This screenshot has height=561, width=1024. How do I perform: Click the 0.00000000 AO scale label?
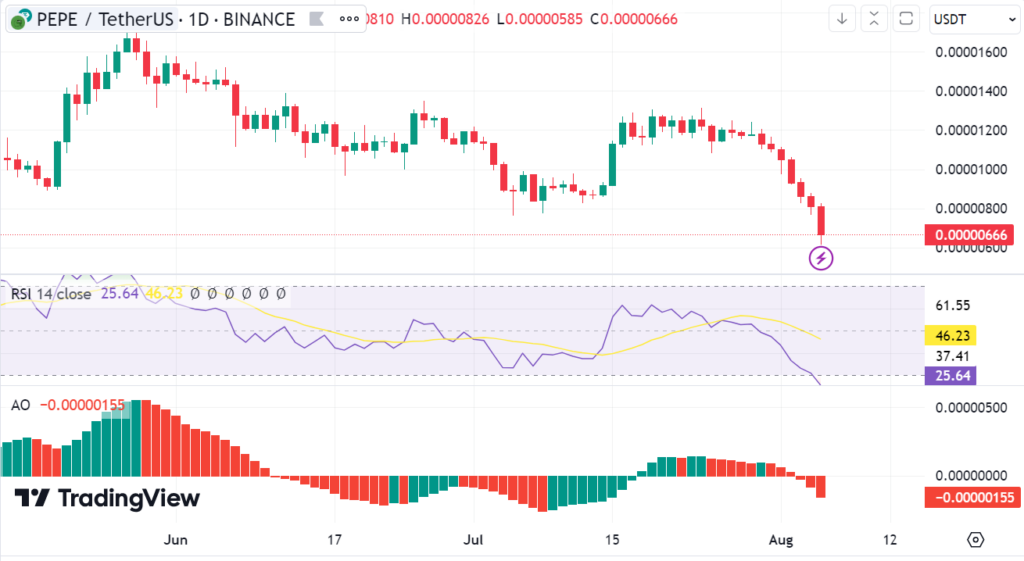[x=971, y=475]
